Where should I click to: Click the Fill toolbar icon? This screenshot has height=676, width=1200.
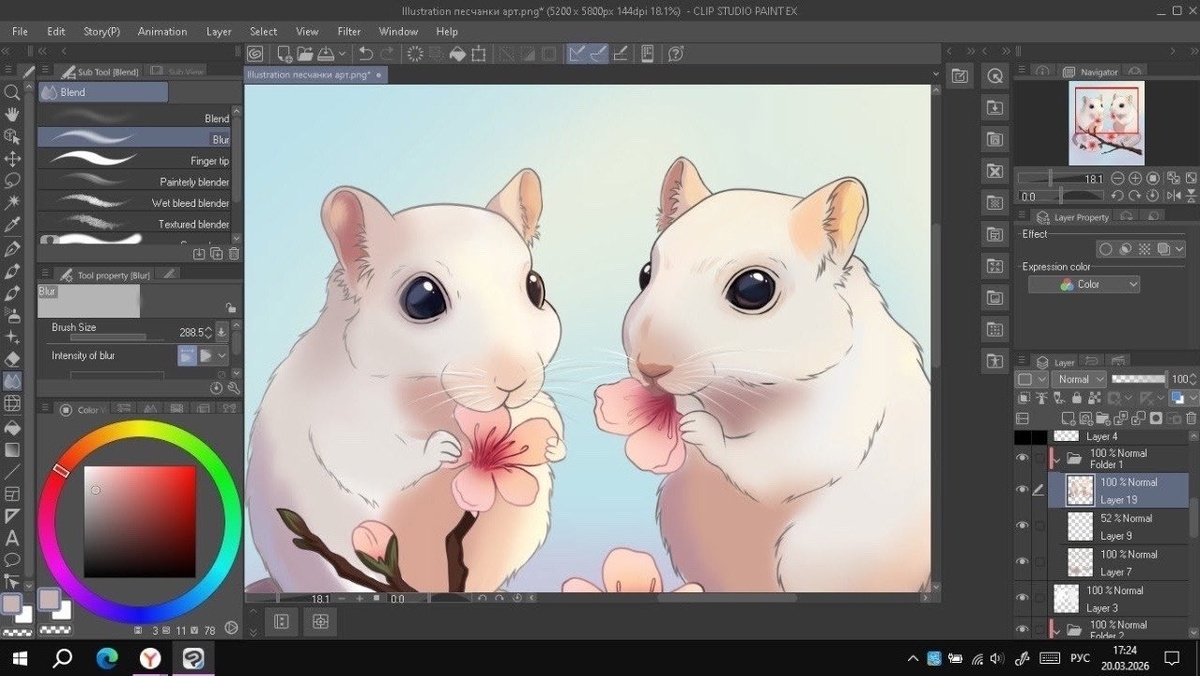click(457, 53)
